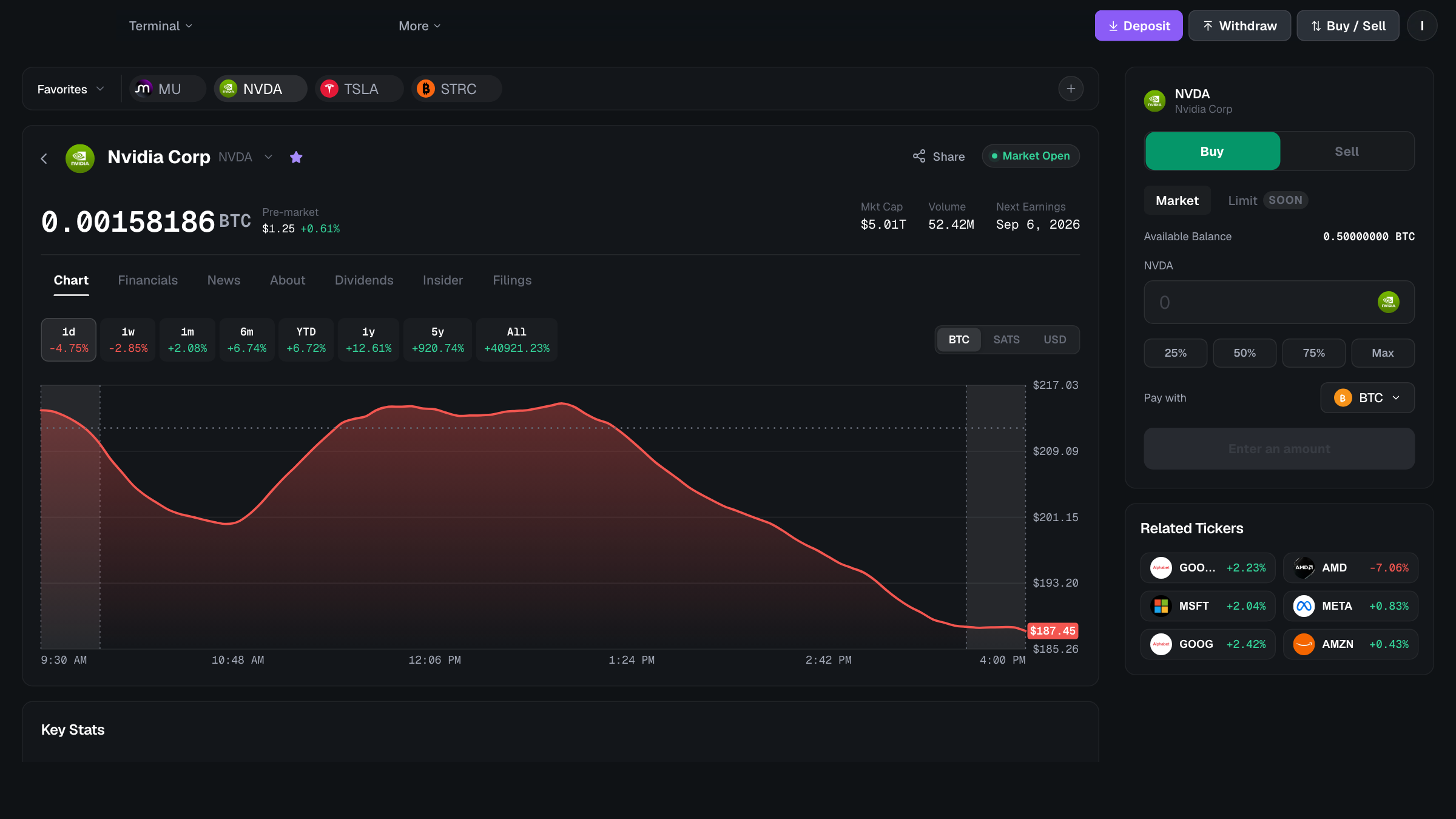Open the AMZN related ticker
Image resolution: width=1456 pixels, height=819 pixels.
coord(1350,644)
